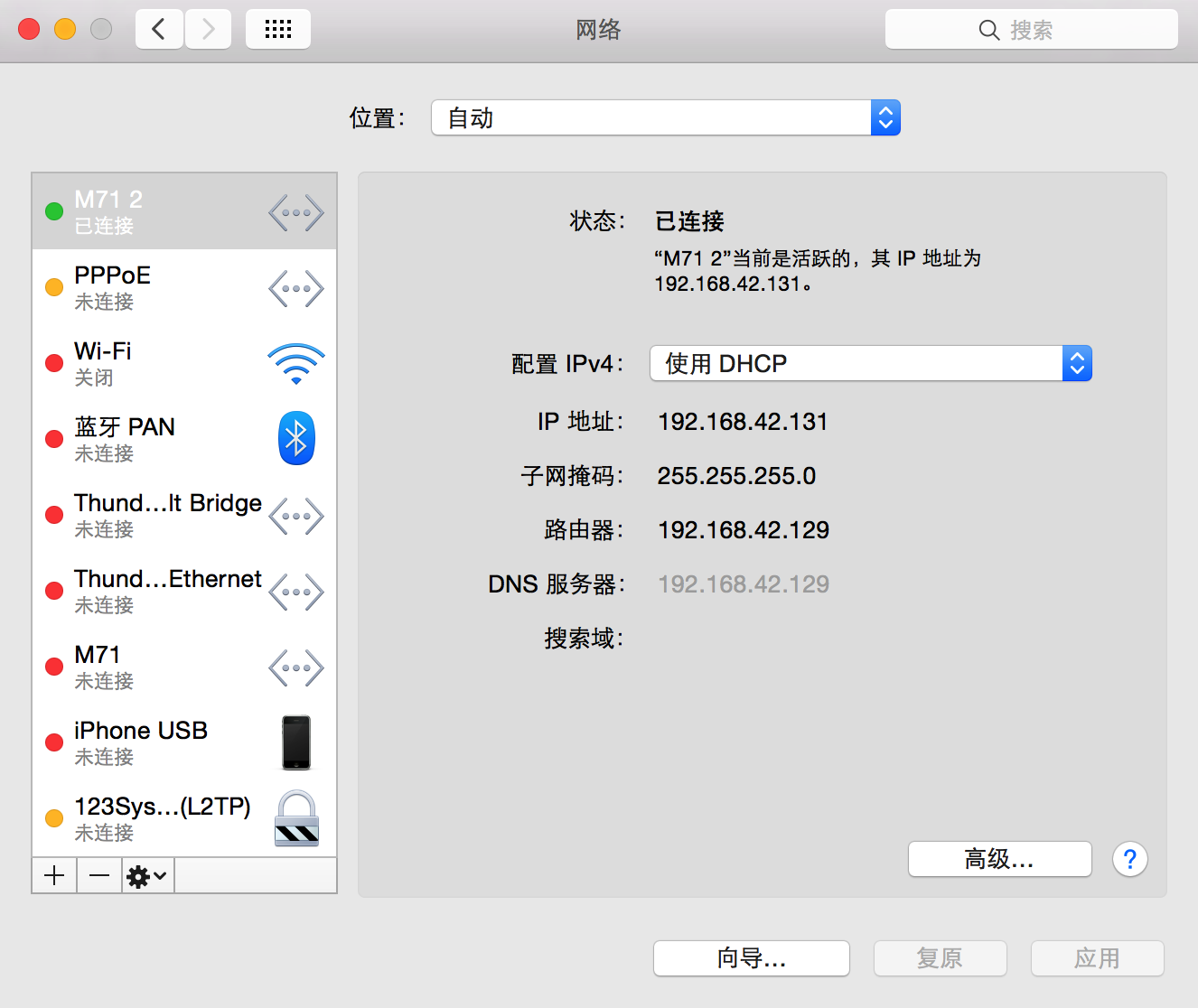Click yellow status dot of 123Sys…(L2TP)
This screenshot has height=1008, width=1198.
(x=54, y=818)
